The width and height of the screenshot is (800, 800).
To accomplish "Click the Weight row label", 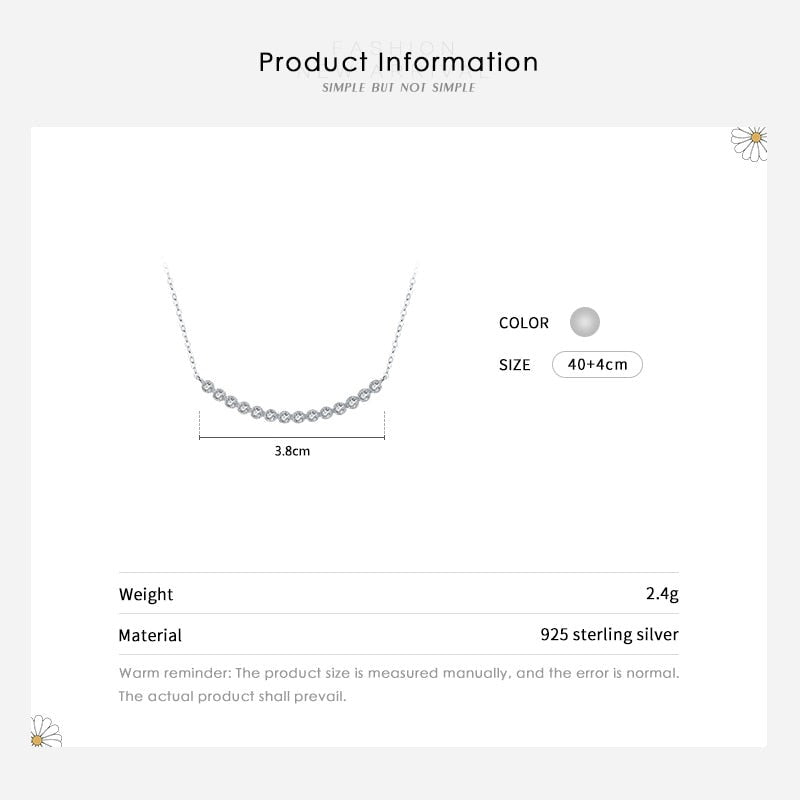I will coord(146,594).
